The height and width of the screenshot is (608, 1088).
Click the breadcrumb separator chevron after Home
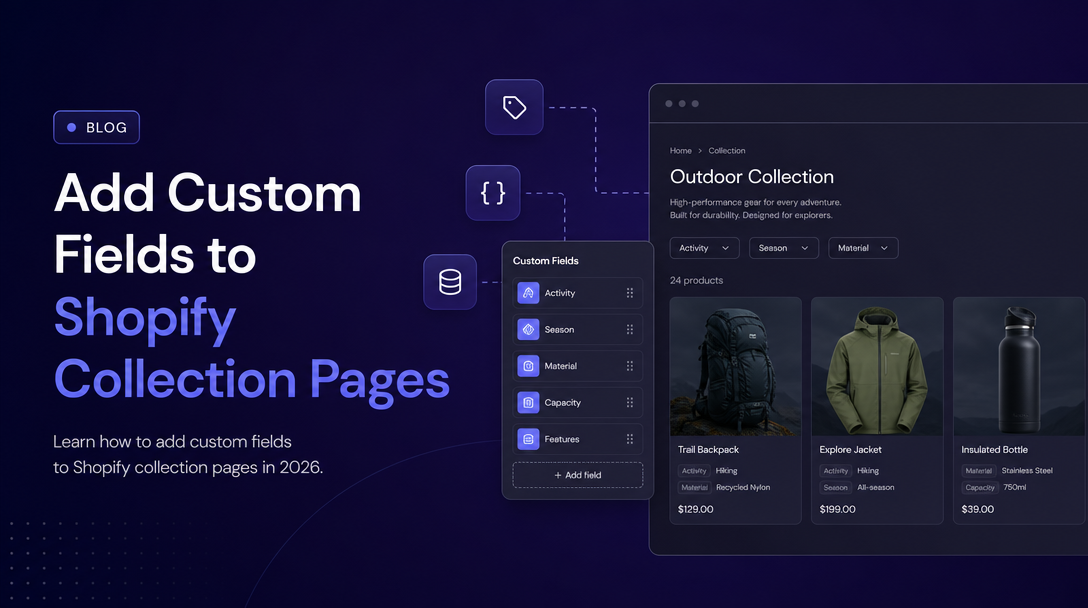click(x=700, y=151)
